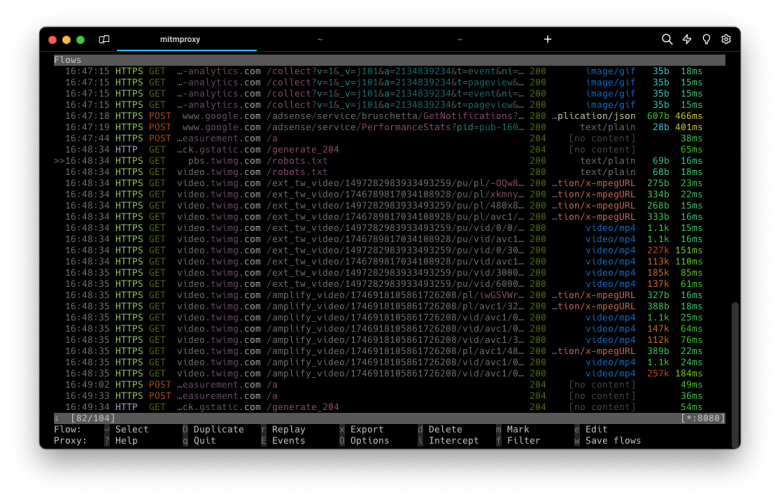Add a new tab with plus icon
Viewport: 780px width, 501px height.
pyautogui.click(x=547, y=39)
